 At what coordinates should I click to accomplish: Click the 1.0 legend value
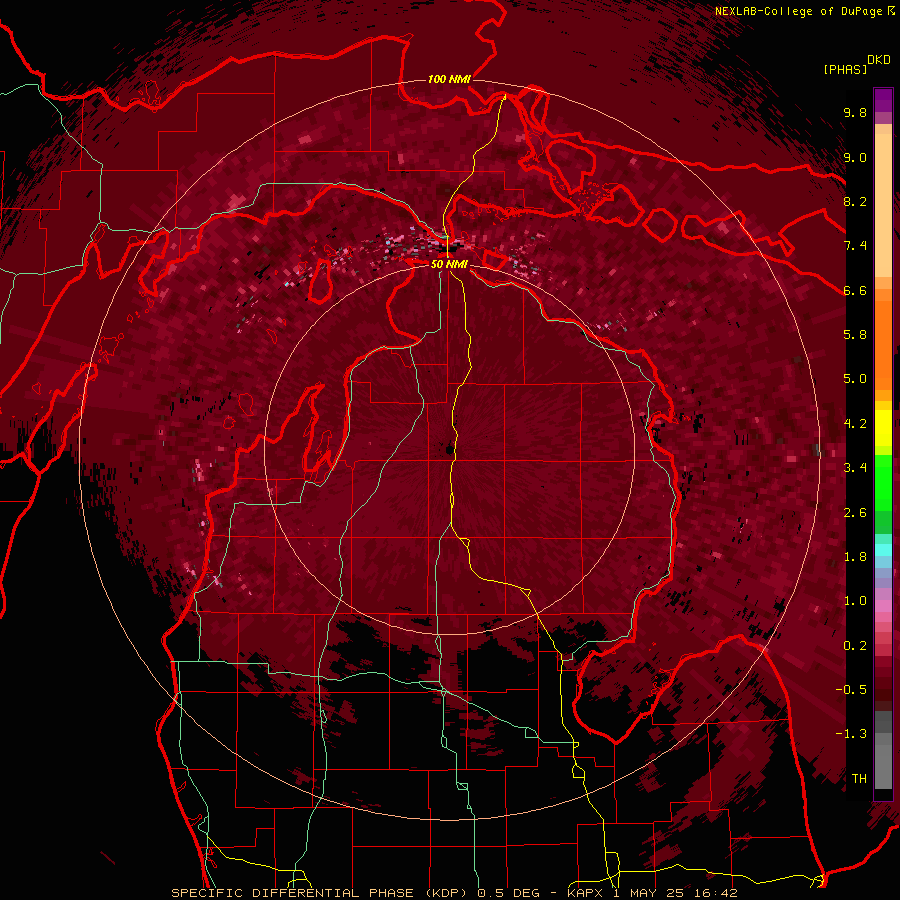coord(855,601)
